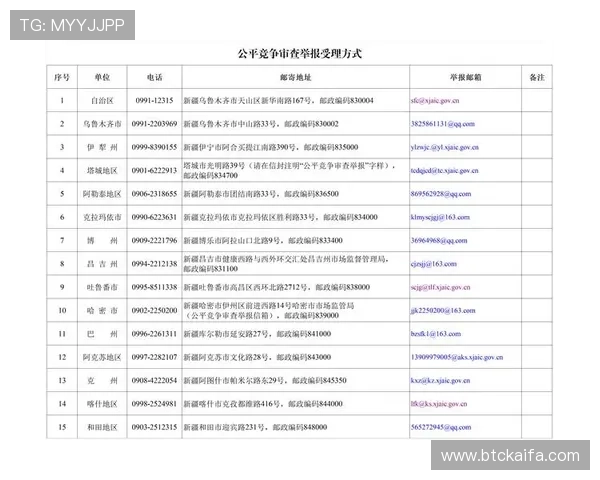This screenshot has width=600, height=480.
Task: Select phone number 0996-2261311
Action: click(x=155, y=334)
